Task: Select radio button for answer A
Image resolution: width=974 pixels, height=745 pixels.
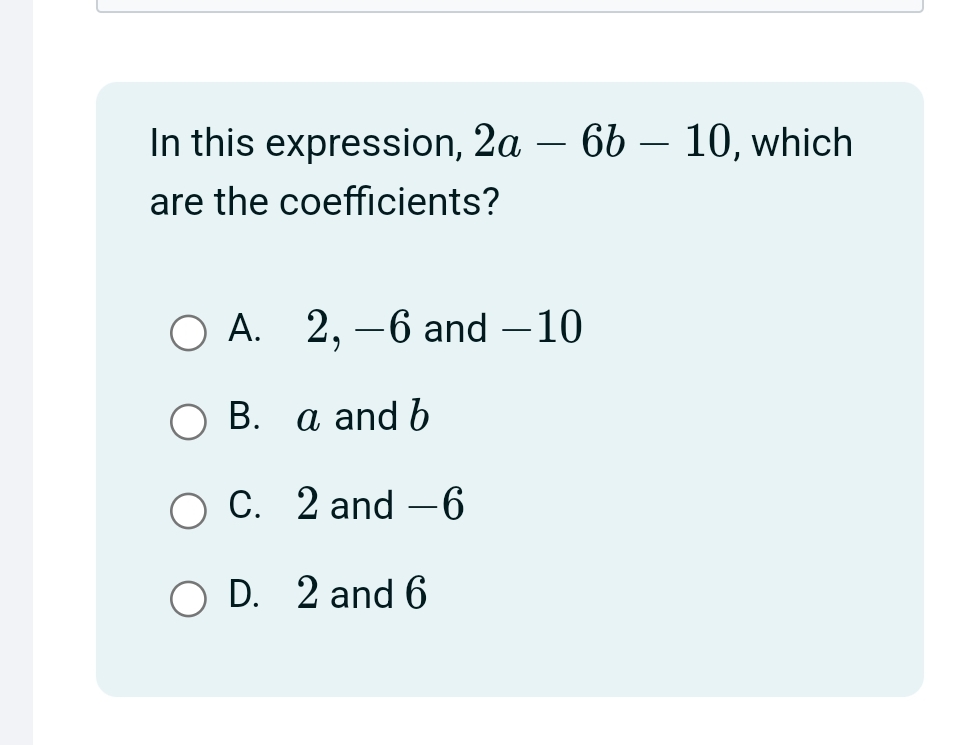Action: tap(188, 333)
